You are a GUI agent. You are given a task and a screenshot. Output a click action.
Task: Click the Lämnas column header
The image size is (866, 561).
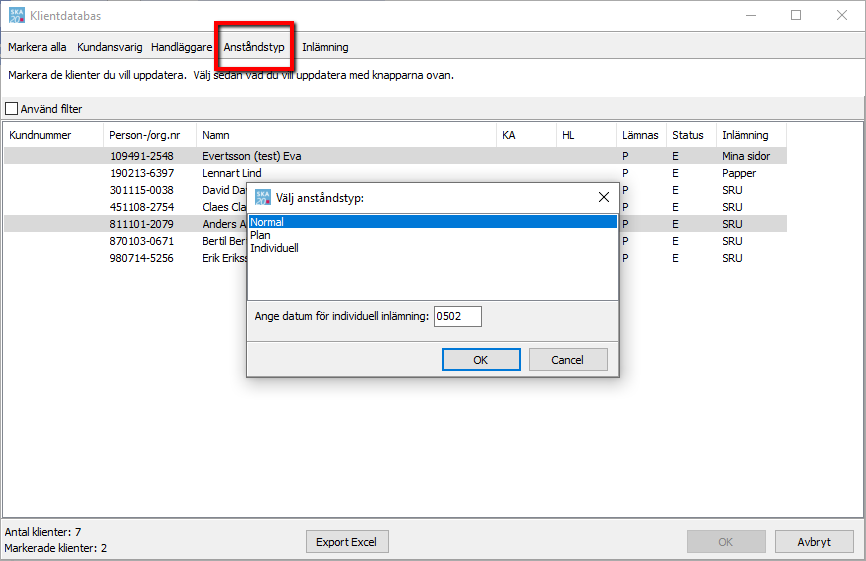pyautogui.click(x=641, y=135)
